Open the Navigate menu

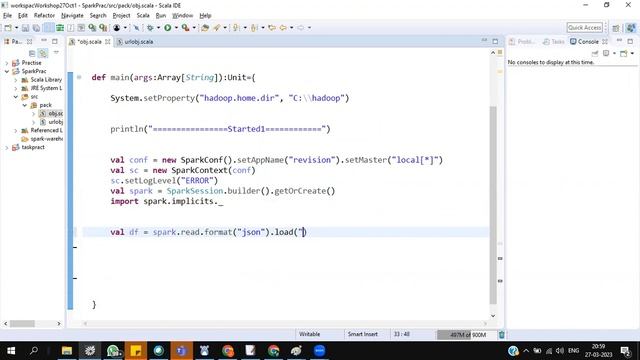(x=72, y=16)
